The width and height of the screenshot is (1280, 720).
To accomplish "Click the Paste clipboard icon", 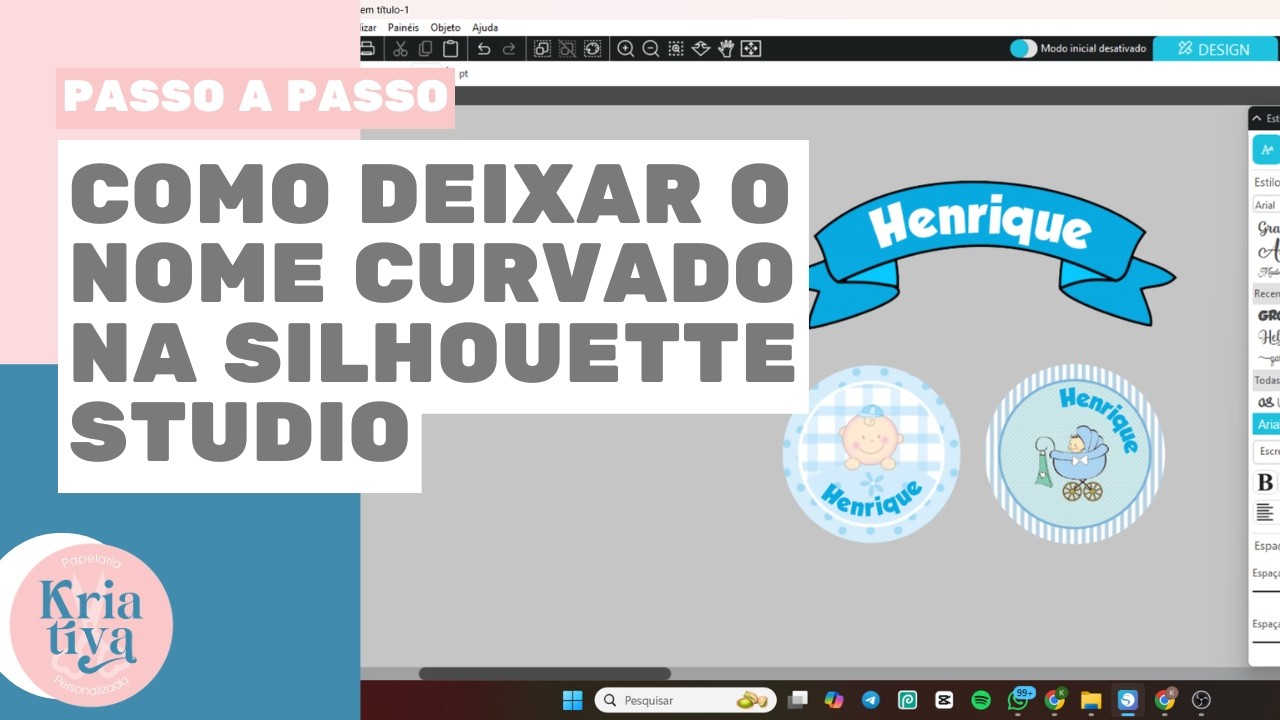I will coord(451,48).
